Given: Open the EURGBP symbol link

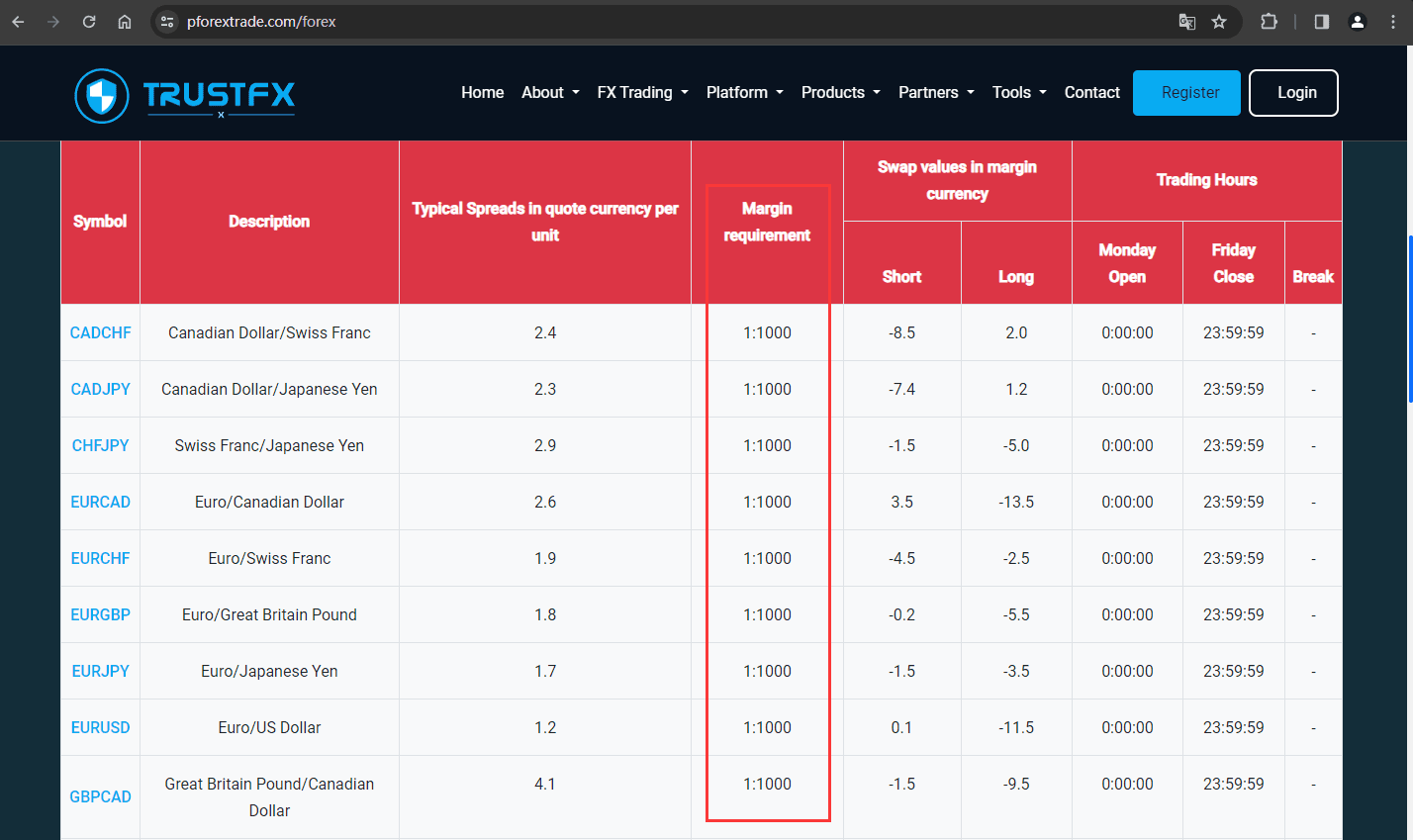Looking at the screenshot, I should pos(100,614).
